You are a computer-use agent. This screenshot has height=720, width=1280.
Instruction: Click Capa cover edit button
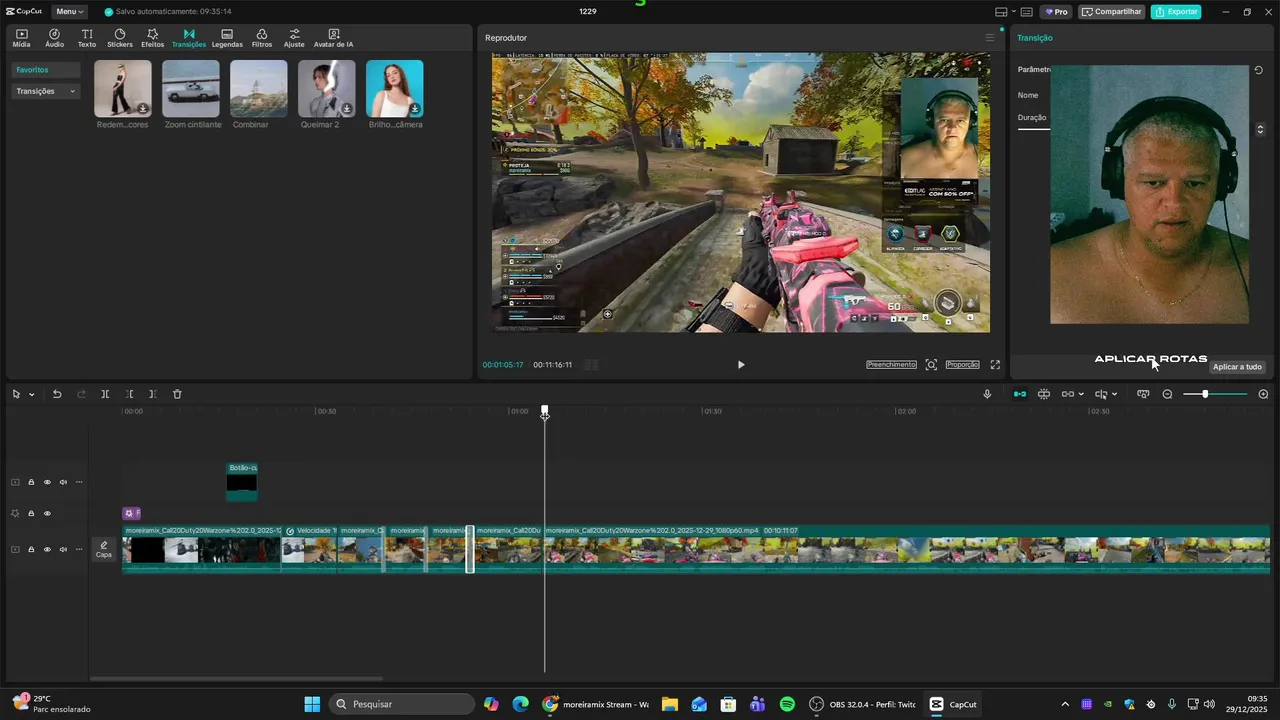pos(104,549)
